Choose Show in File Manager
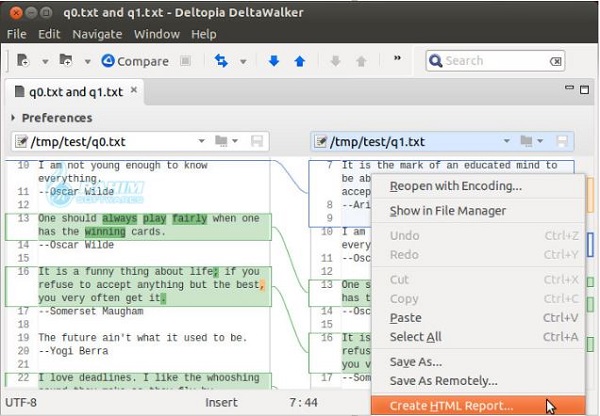Image resolution: width=600 pixels, height=416 pixels. [x=478, y=211]
